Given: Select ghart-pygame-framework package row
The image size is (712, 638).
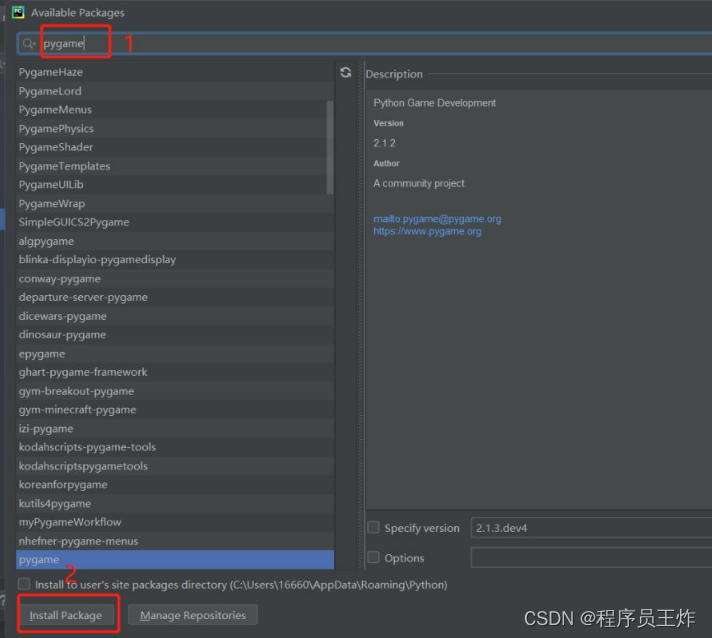Looking at the screenshot, I should tap(175, 372).
